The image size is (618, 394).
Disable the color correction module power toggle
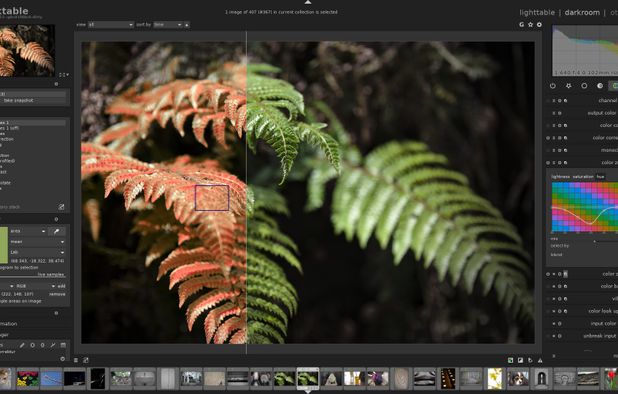[548, 138]
